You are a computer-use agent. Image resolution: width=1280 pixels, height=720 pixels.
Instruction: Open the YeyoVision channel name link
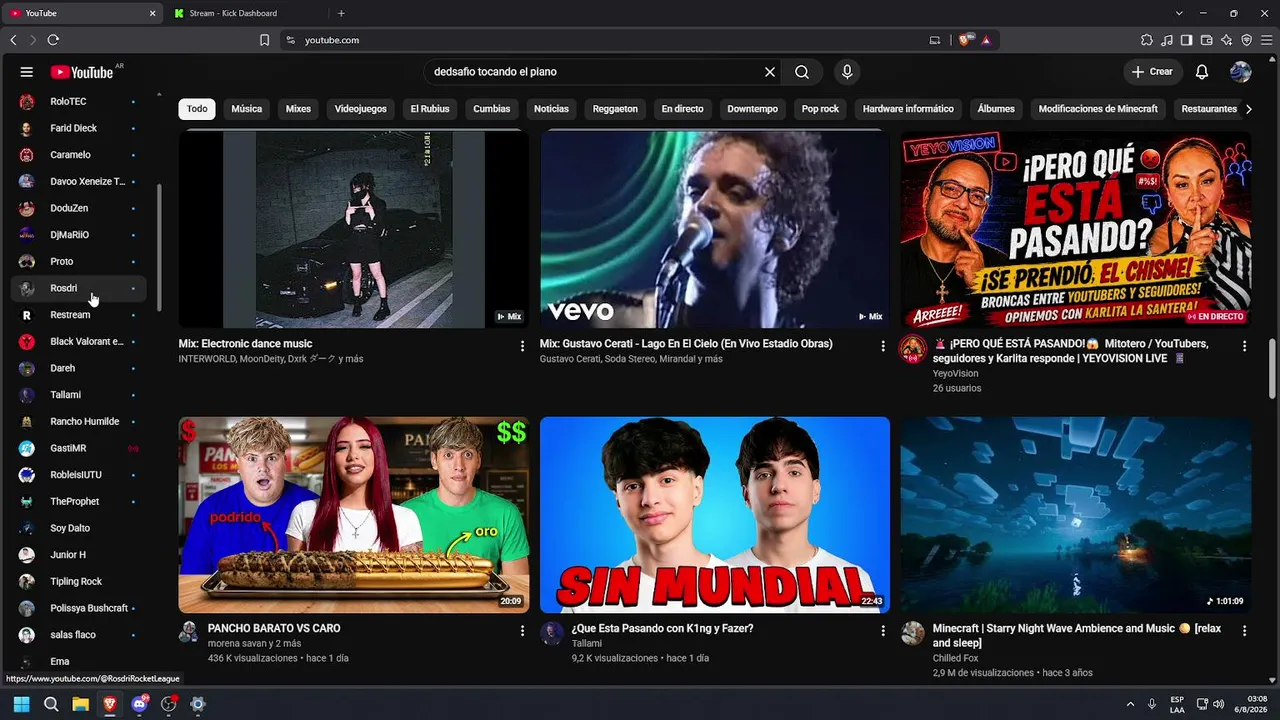[x=955, y=373]
